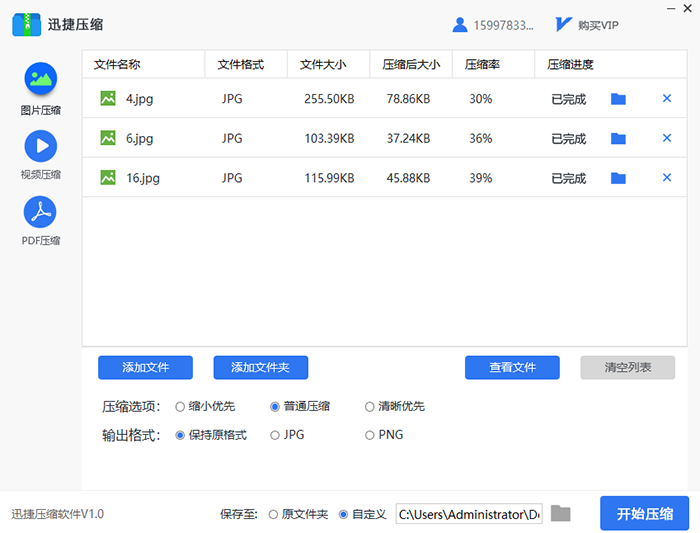Choose PNG output format
700x533 pixels.
(370, 435)
